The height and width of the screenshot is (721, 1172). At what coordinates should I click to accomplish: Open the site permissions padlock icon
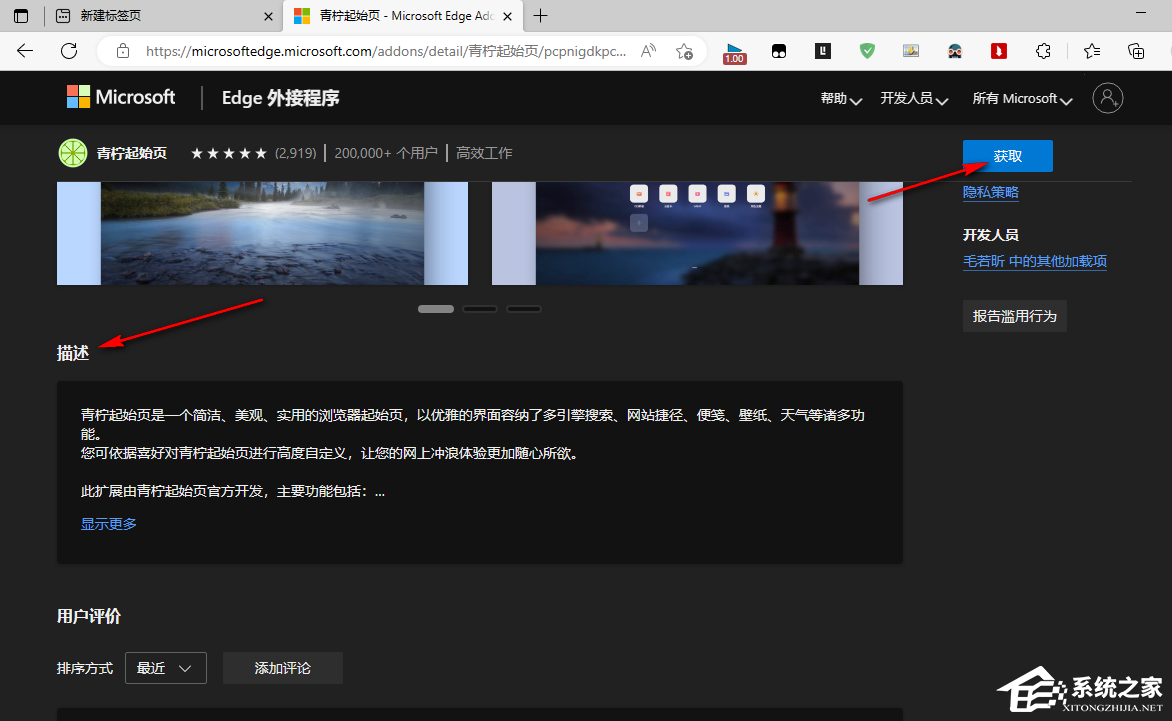(122, 49)
